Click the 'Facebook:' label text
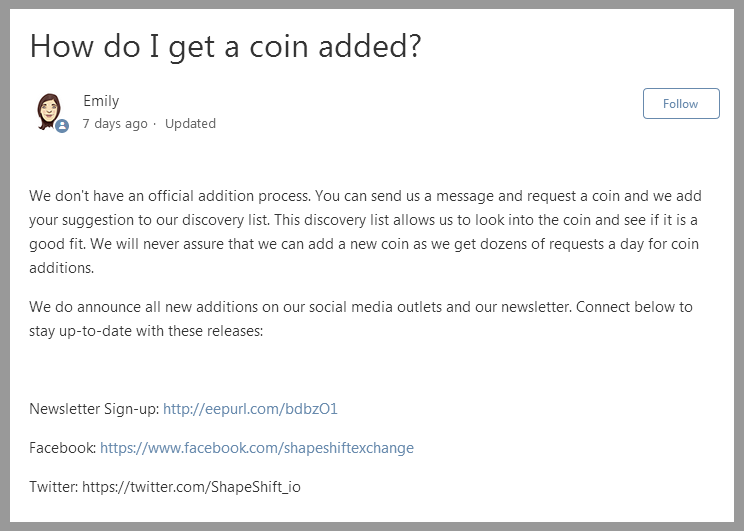This screenshot has height=531, width=744. coord(63,447)
